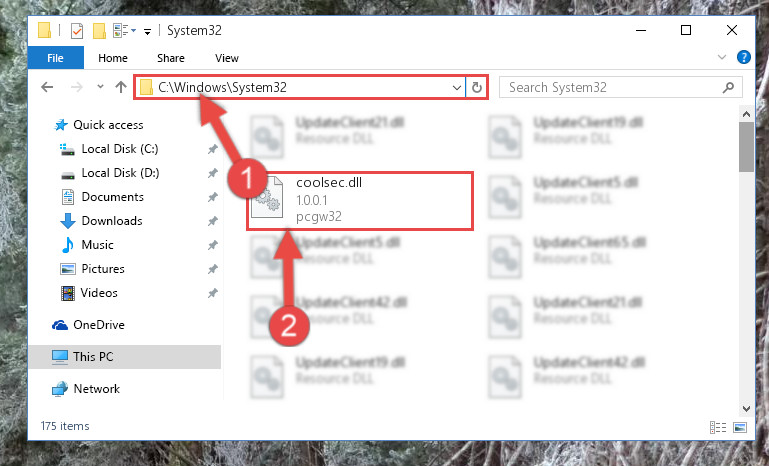Unpin Downloads using its pin icon
The image size is (769, 466).
[x=212, y=221]
